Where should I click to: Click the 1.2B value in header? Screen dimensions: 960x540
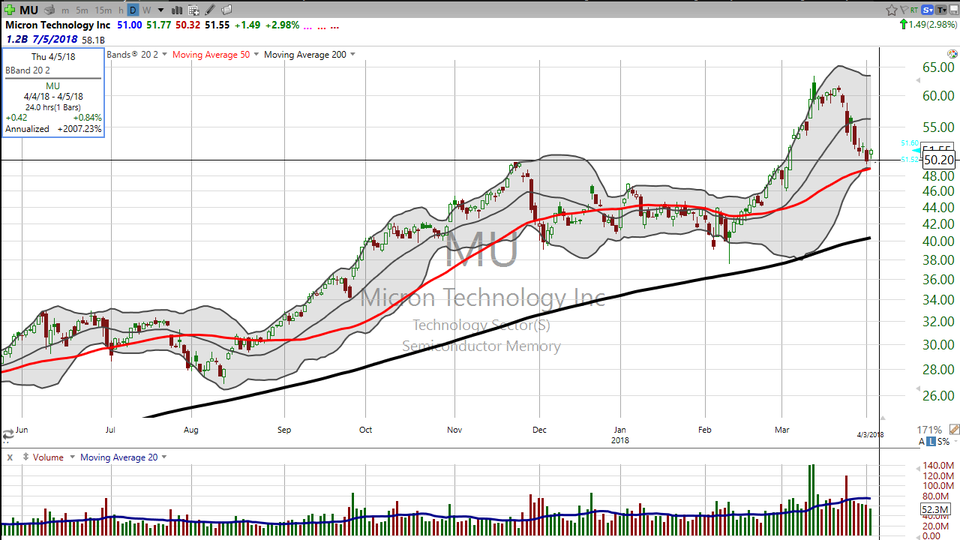point(17,39)
